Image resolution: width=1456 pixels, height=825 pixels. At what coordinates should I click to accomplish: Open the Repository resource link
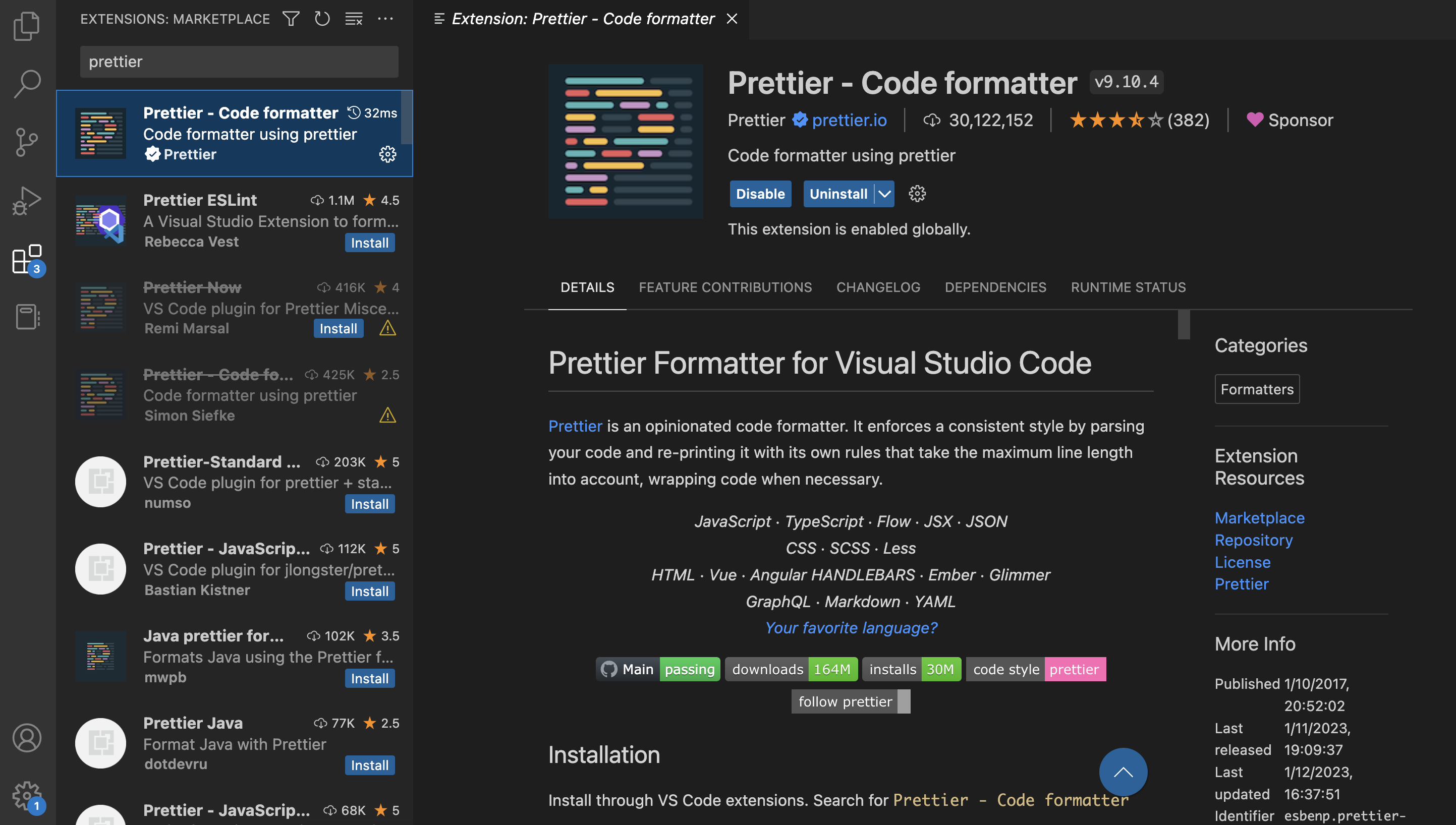(1253, 540)
